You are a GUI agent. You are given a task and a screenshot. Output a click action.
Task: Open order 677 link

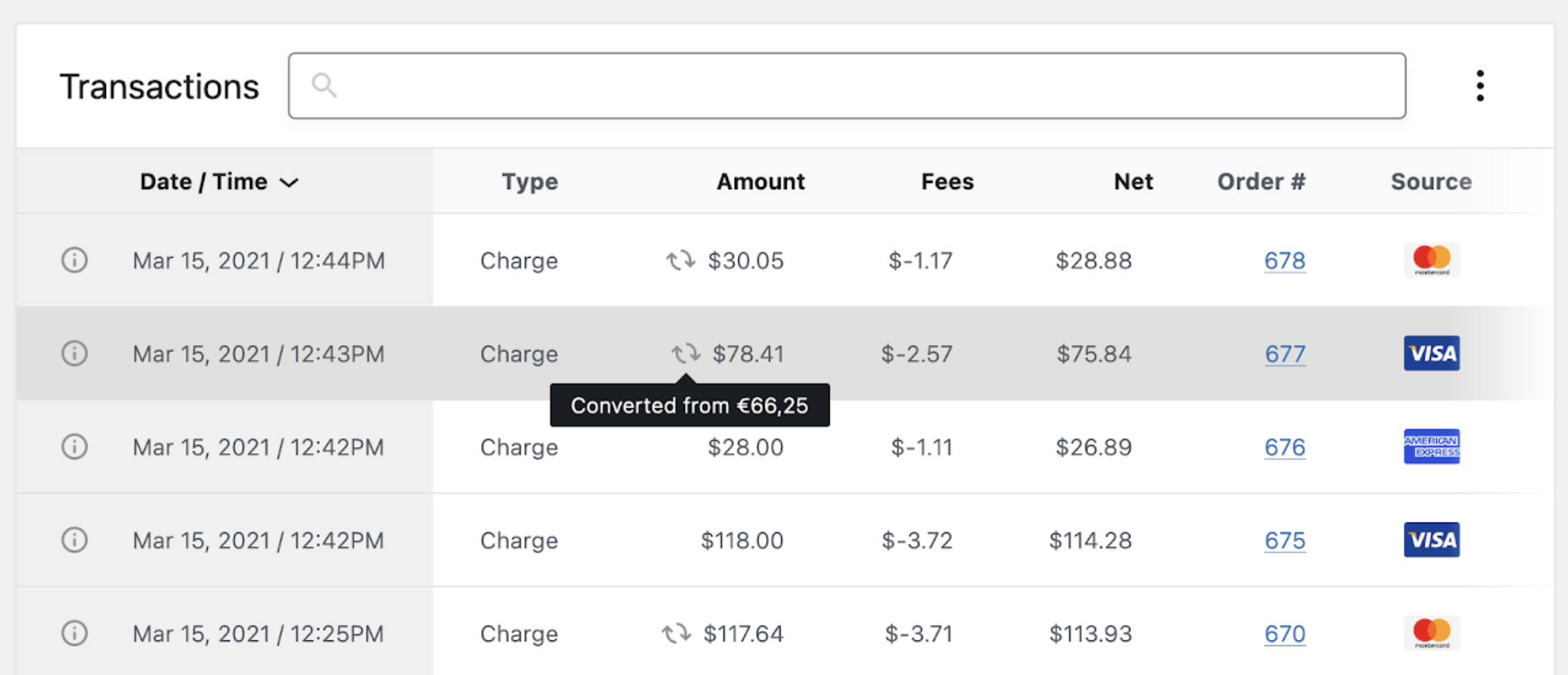(1285, 354)
